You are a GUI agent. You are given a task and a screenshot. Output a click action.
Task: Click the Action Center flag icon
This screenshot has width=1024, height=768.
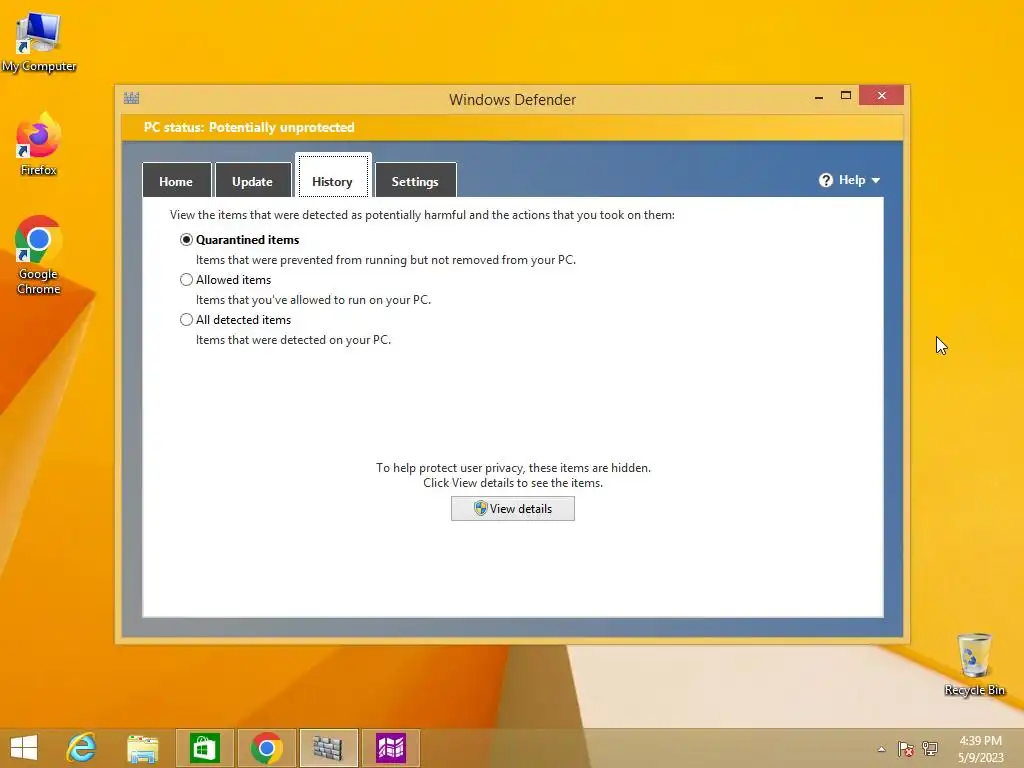point(905,748)
